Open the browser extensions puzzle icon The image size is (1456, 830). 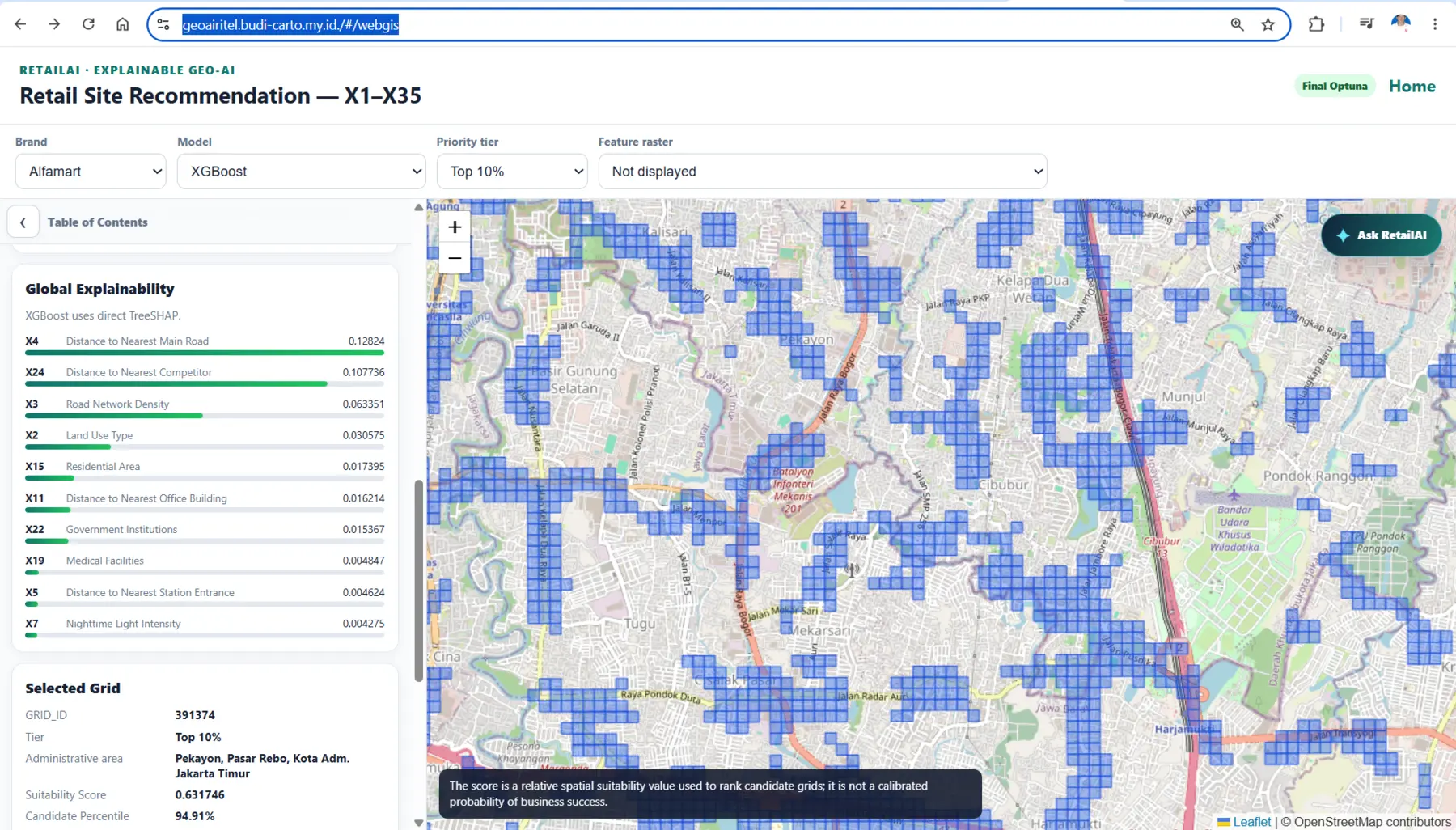click(x=1316, y=24)
